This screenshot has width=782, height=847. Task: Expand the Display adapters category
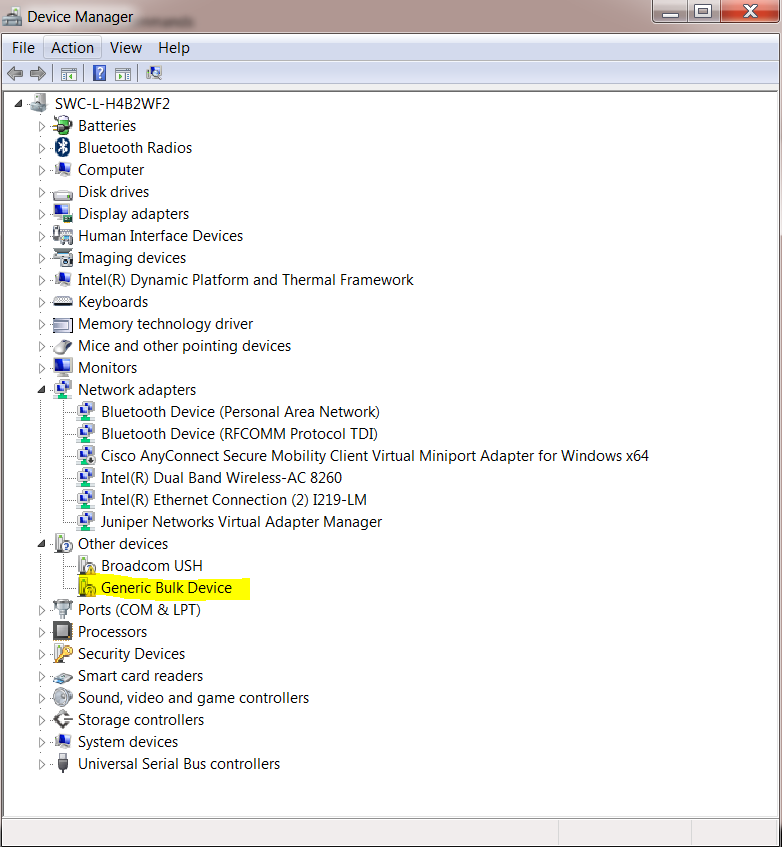tap(42, 214)
